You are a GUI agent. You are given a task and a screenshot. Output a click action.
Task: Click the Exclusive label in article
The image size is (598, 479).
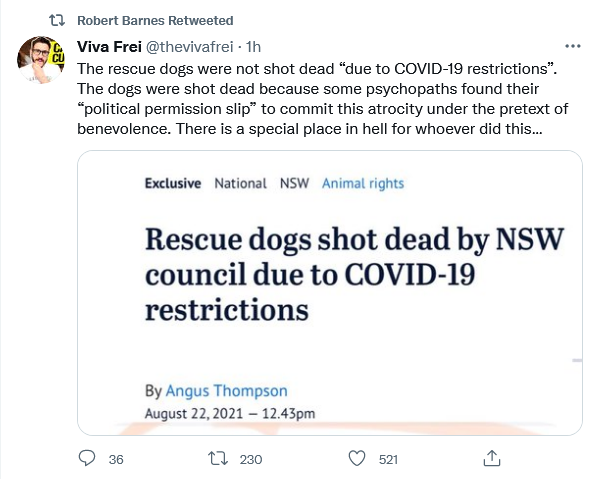click(173, 183)
